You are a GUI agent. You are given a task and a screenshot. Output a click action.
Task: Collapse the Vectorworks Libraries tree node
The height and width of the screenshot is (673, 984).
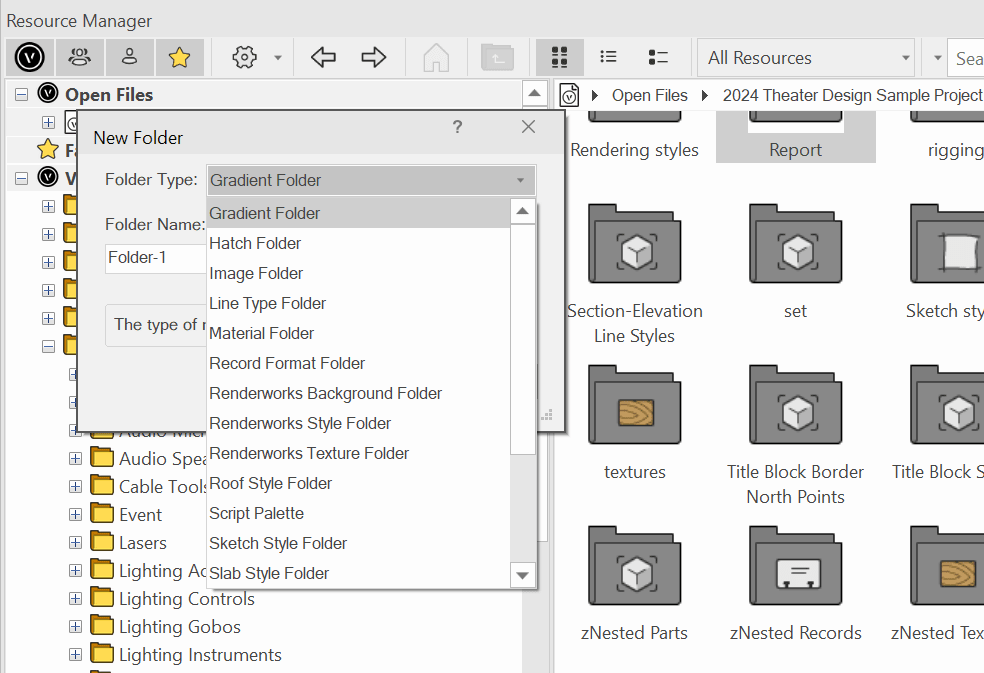click(21, 178)
